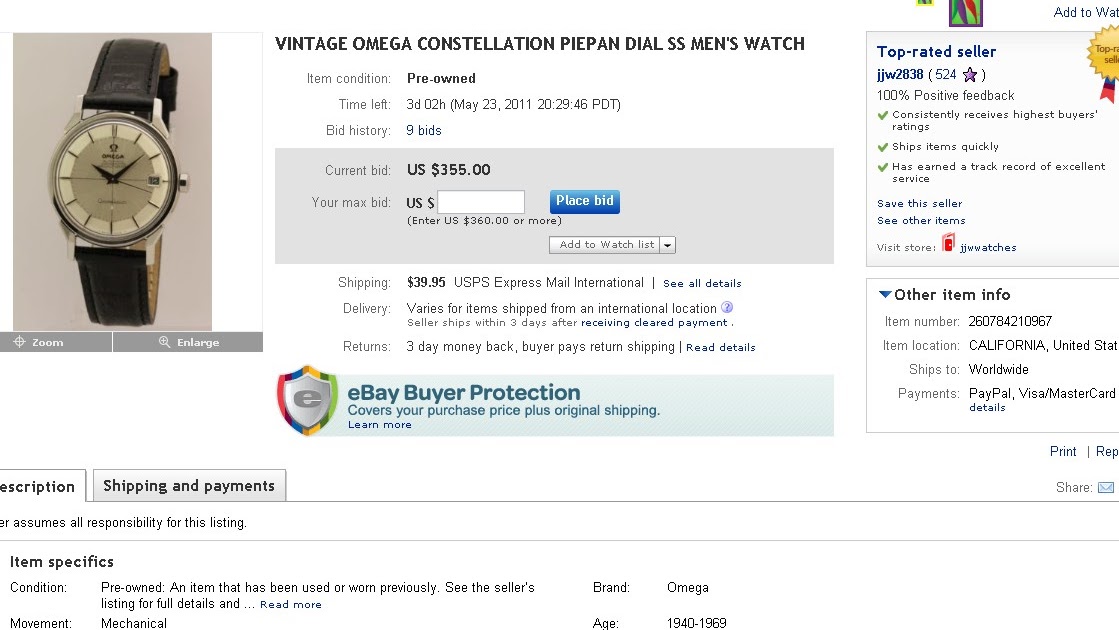Click the Enlarge icon under the watch image
The image size is (1119, 630).
[165, 341]
